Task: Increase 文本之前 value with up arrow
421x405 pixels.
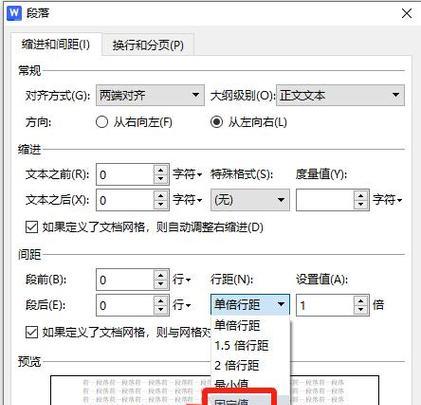Action: click(x=161, y=170)
